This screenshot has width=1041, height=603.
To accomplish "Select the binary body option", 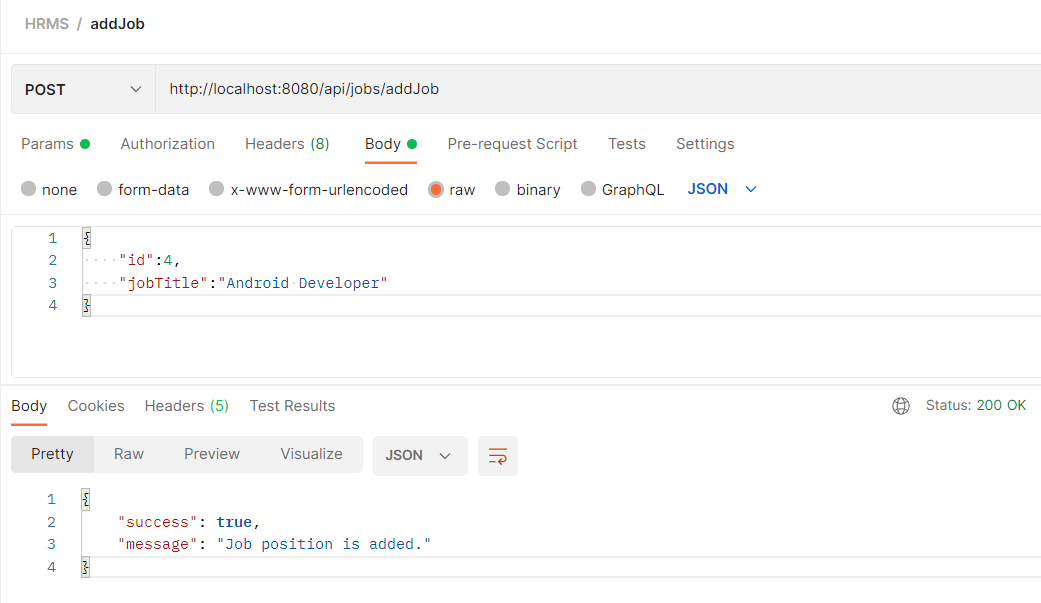I will coord(527,189).
